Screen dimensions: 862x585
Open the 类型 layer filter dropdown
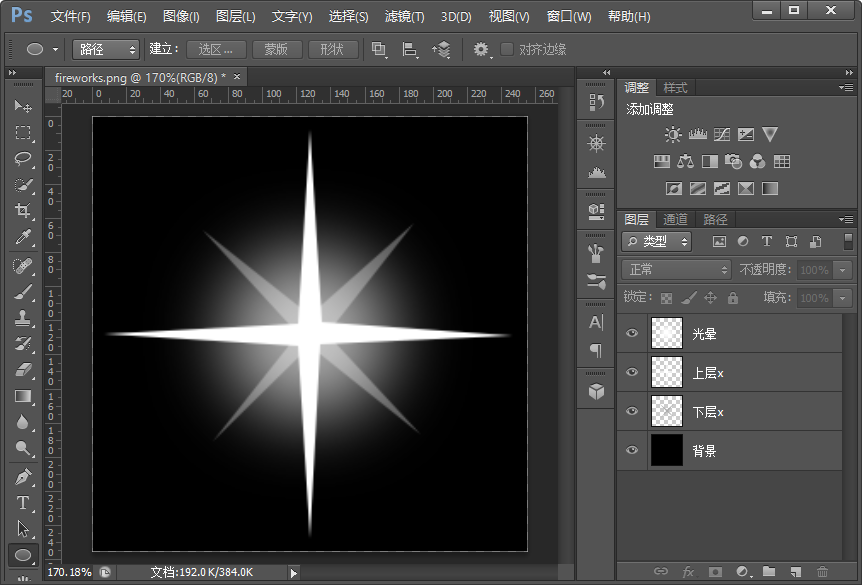pos(656,241)
